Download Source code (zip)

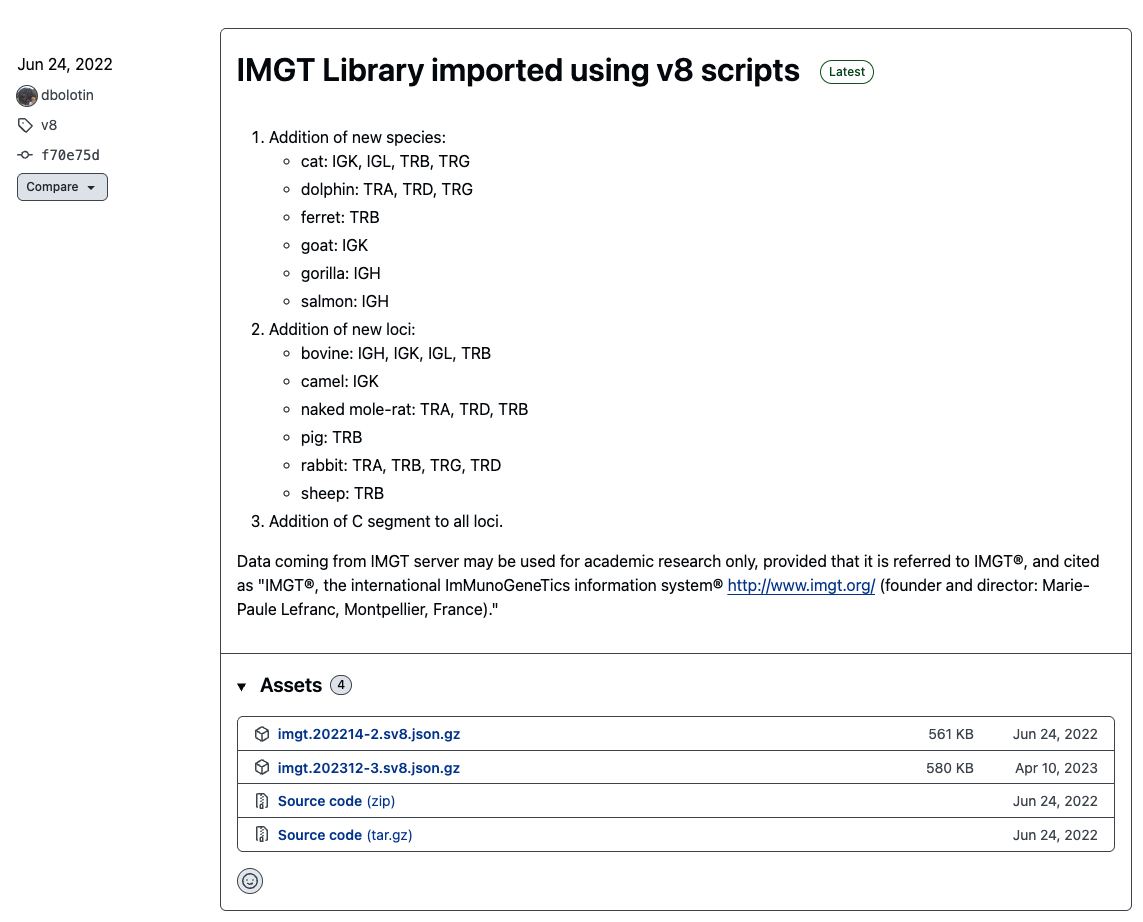tap(336, 801)
